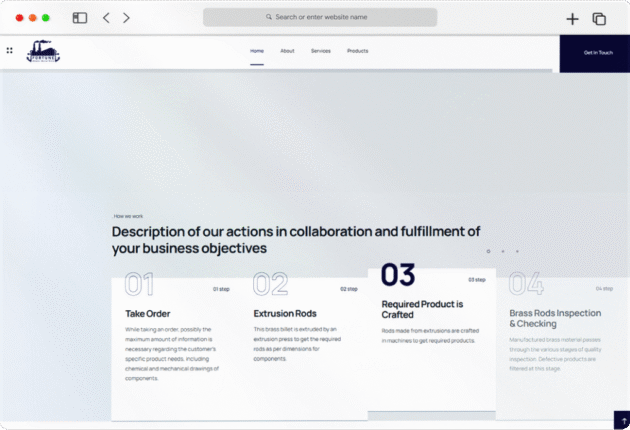Open the dotted grid menu icon
The image size is (630, 430).
[10, 50]
